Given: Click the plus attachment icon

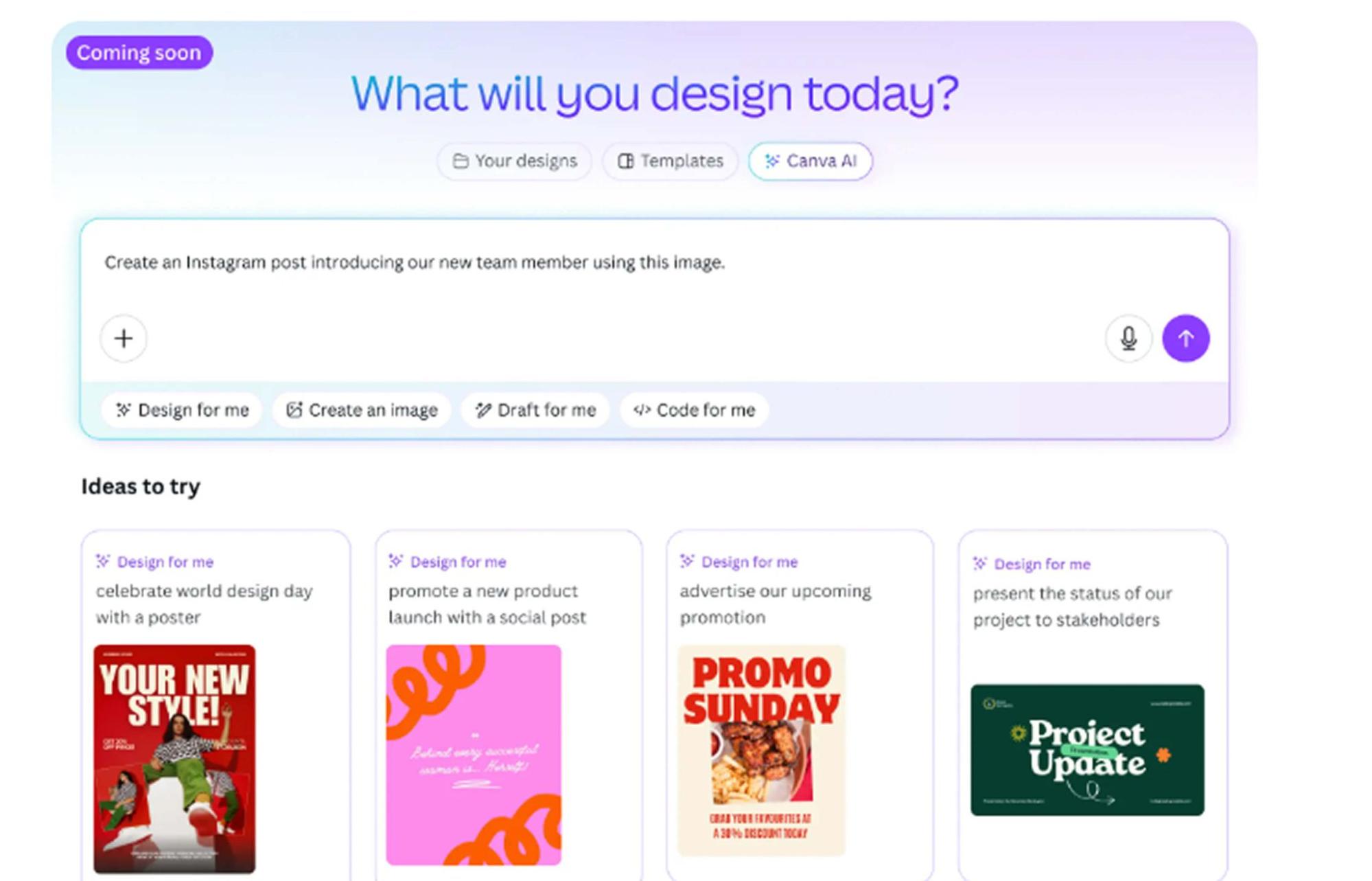Looking at the screenshot, I should [x=124, y=339].
